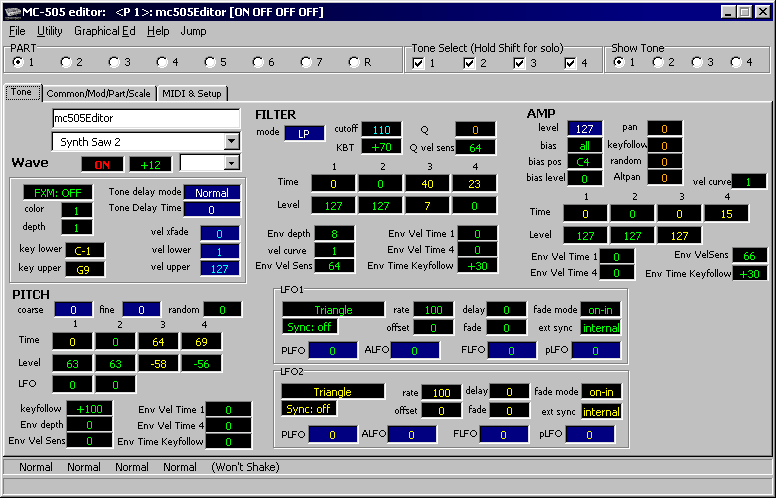Open the empty Wave dropdown beside +12
Screen dimensions: 776x498
(x=232, y=163)
